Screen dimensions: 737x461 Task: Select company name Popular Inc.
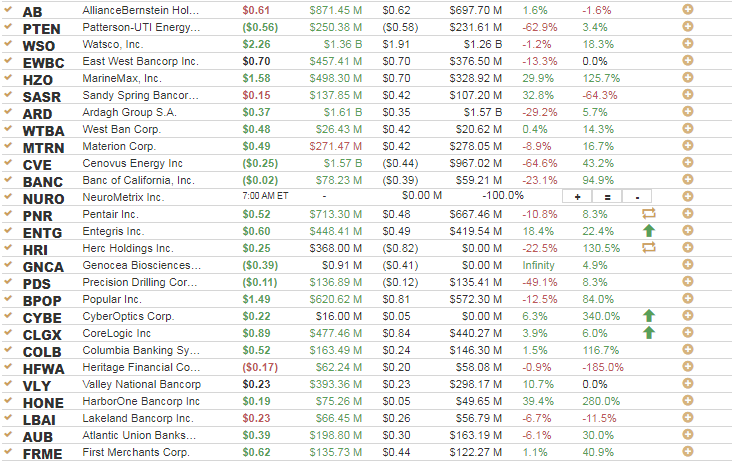coord(112,299)
